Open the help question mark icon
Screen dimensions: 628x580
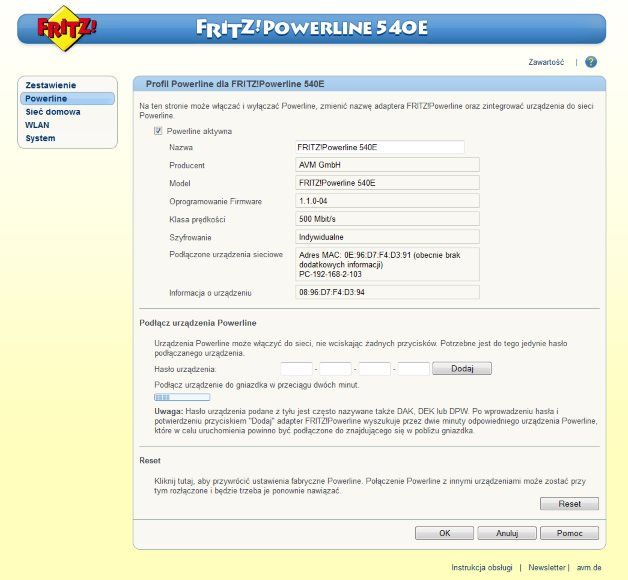click(591, 62)
